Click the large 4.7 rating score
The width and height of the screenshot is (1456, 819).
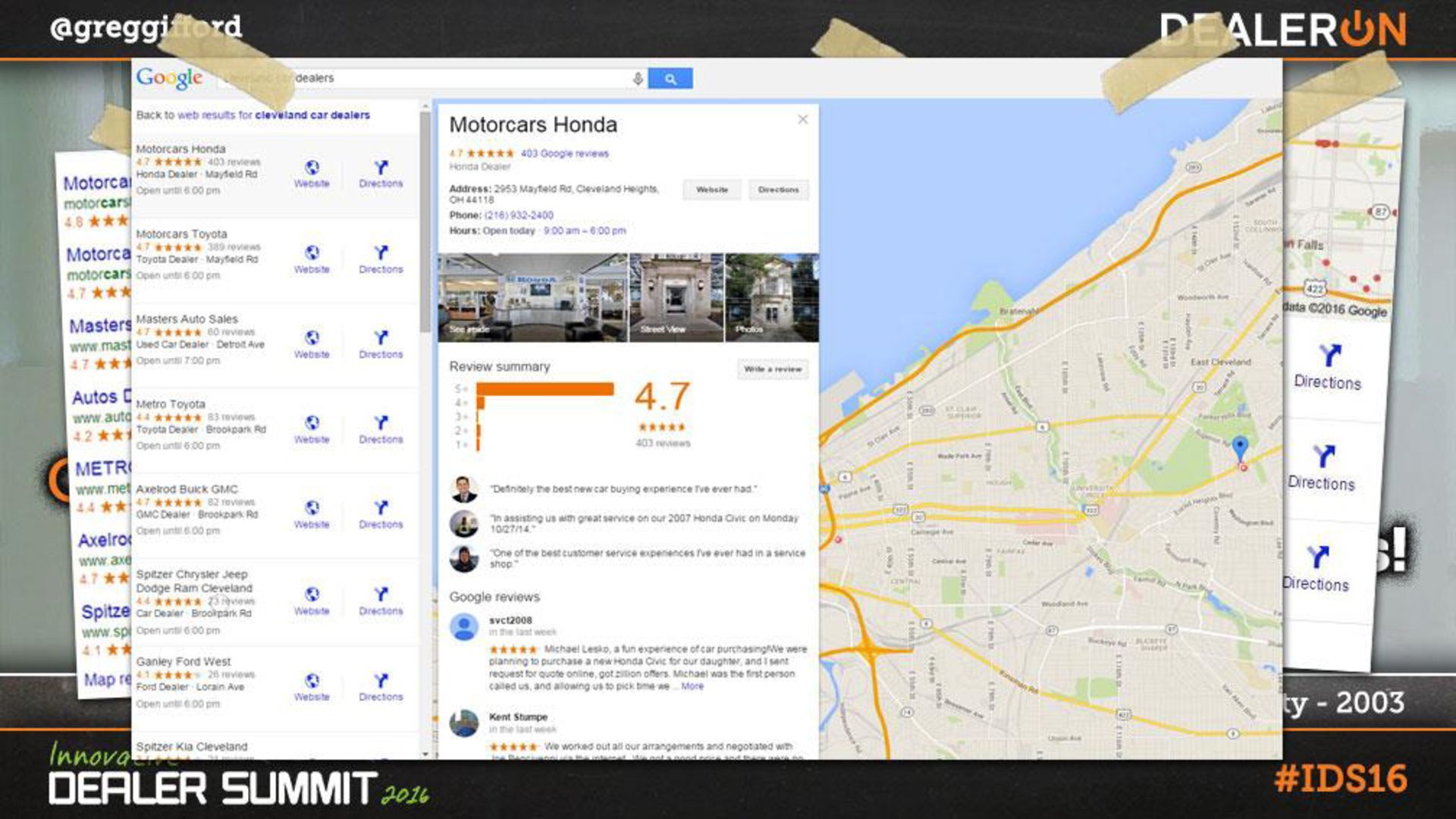coord(662,397)
